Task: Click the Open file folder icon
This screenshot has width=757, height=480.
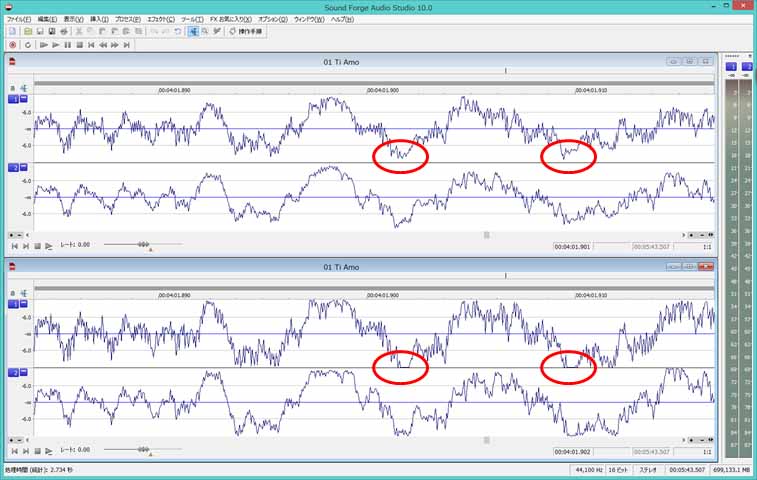Action: 28,31
